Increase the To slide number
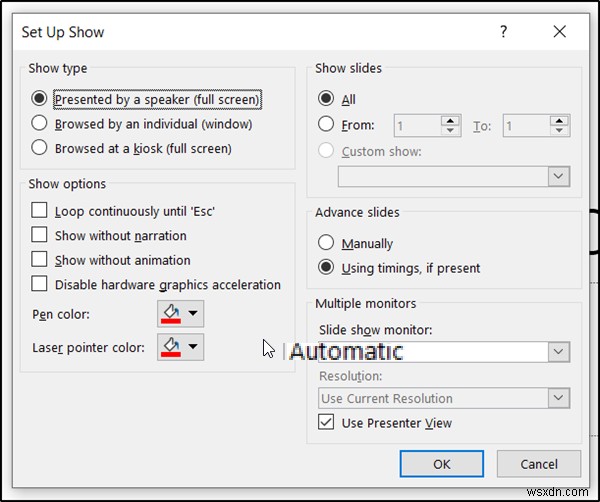 (559, 121)
